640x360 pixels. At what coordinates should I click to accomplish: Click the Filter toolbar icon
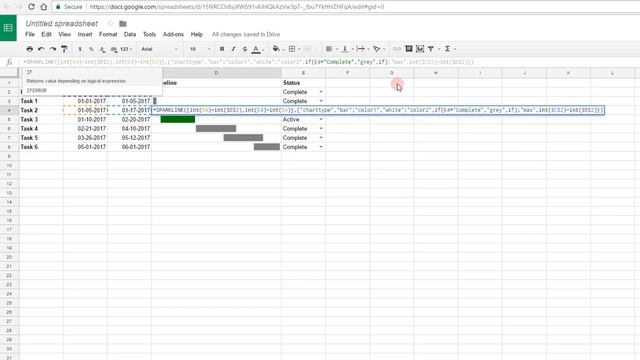431,49
